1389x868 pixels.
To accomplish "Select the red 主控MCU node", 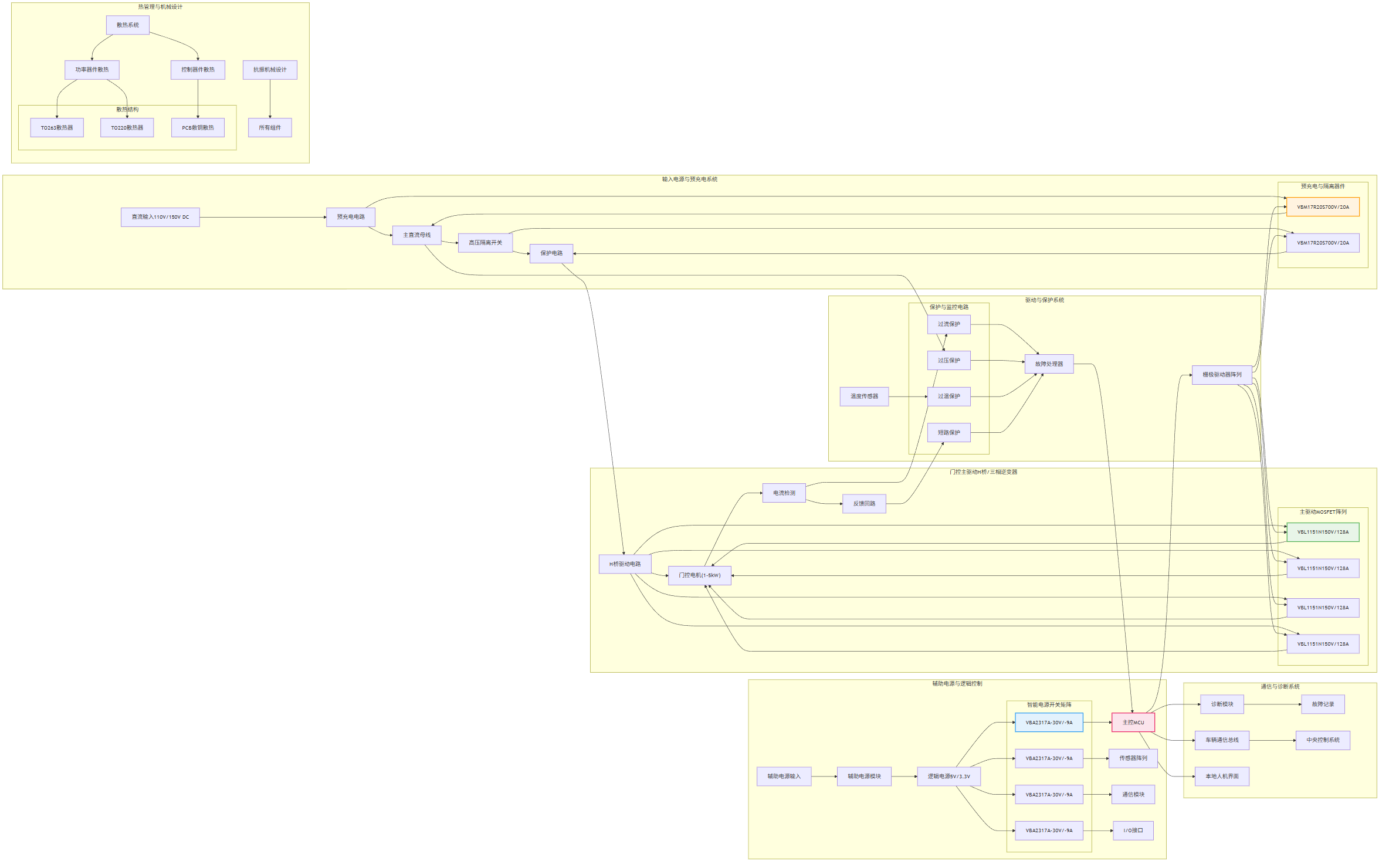I will click(x=1133, y=723).
